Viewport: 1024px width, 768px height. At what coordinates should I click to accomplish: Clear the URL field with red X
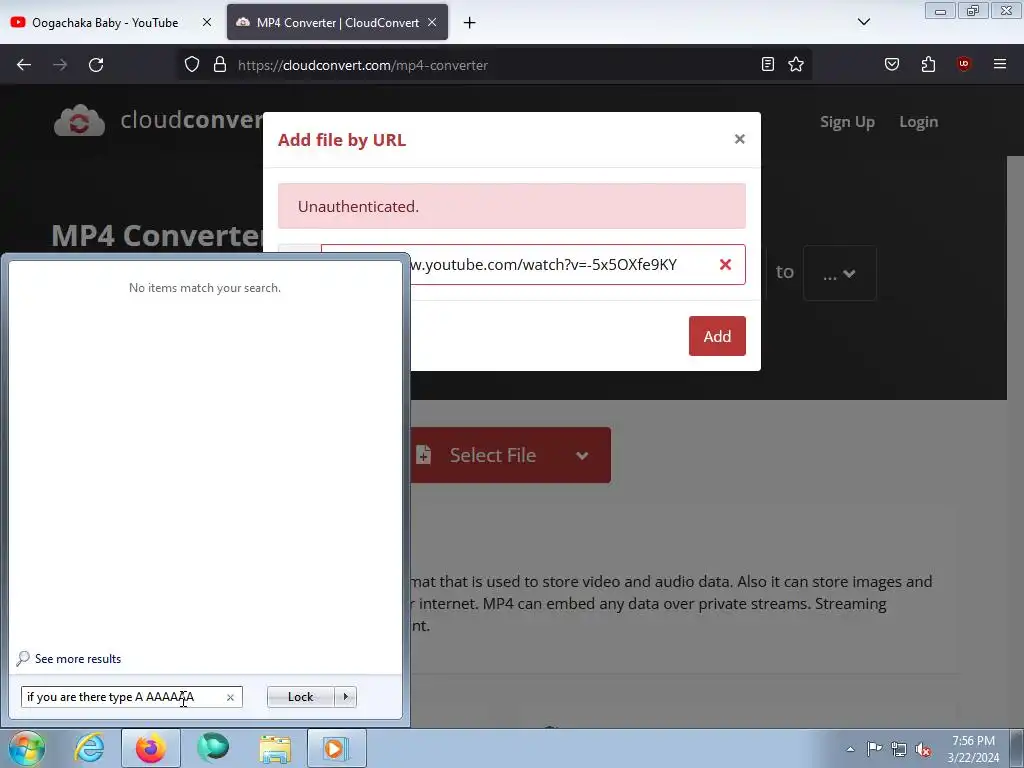click(725, 264)
